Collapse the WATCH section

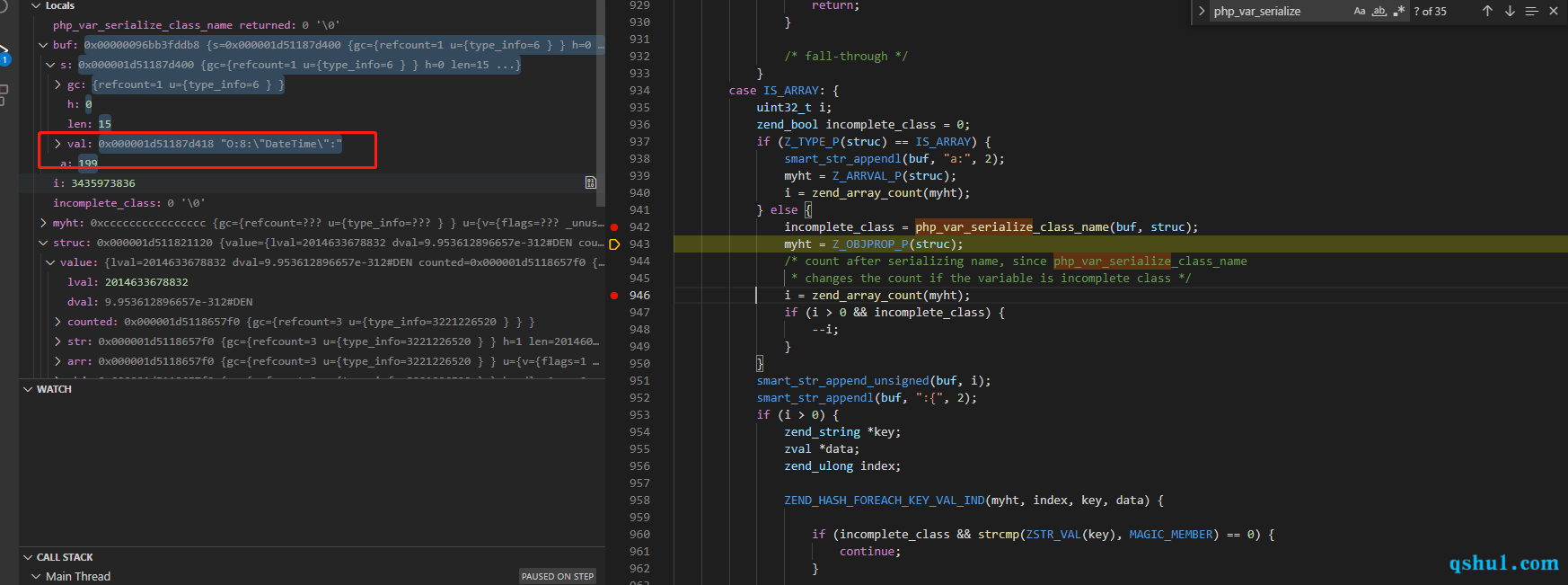[x=28, y=389]
